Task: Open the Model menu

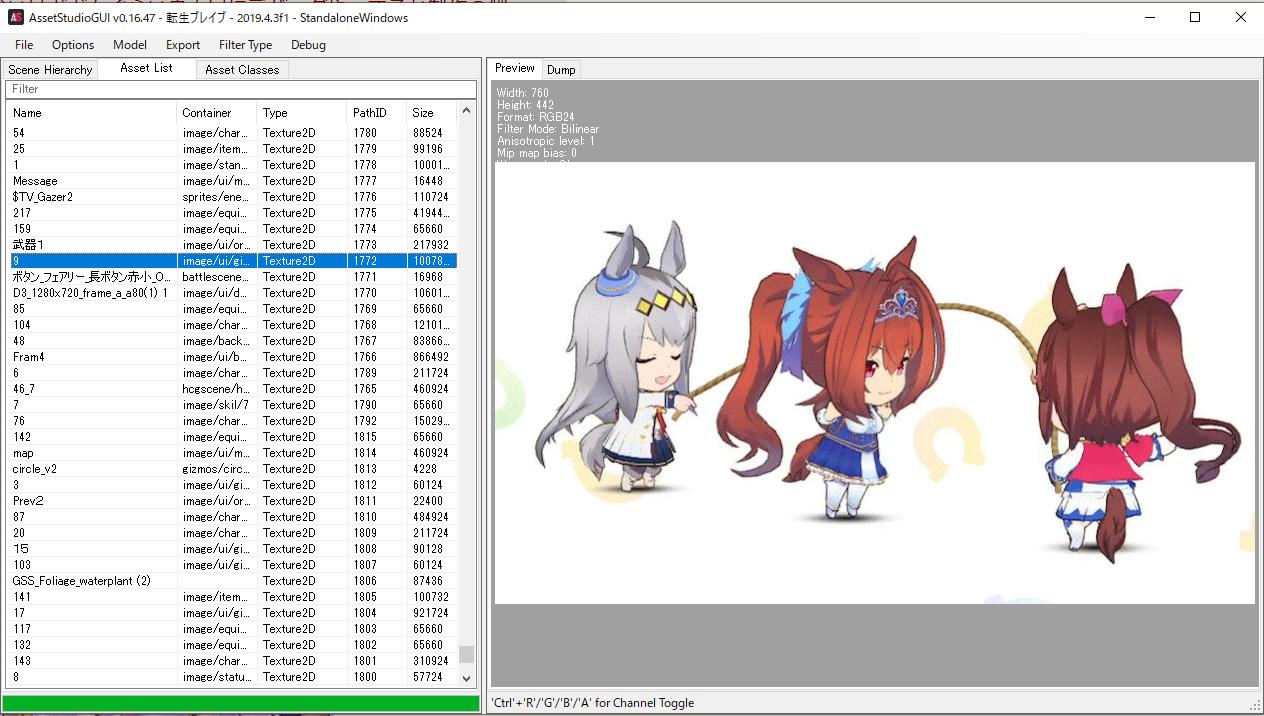Action: click(x=130, y=45)
